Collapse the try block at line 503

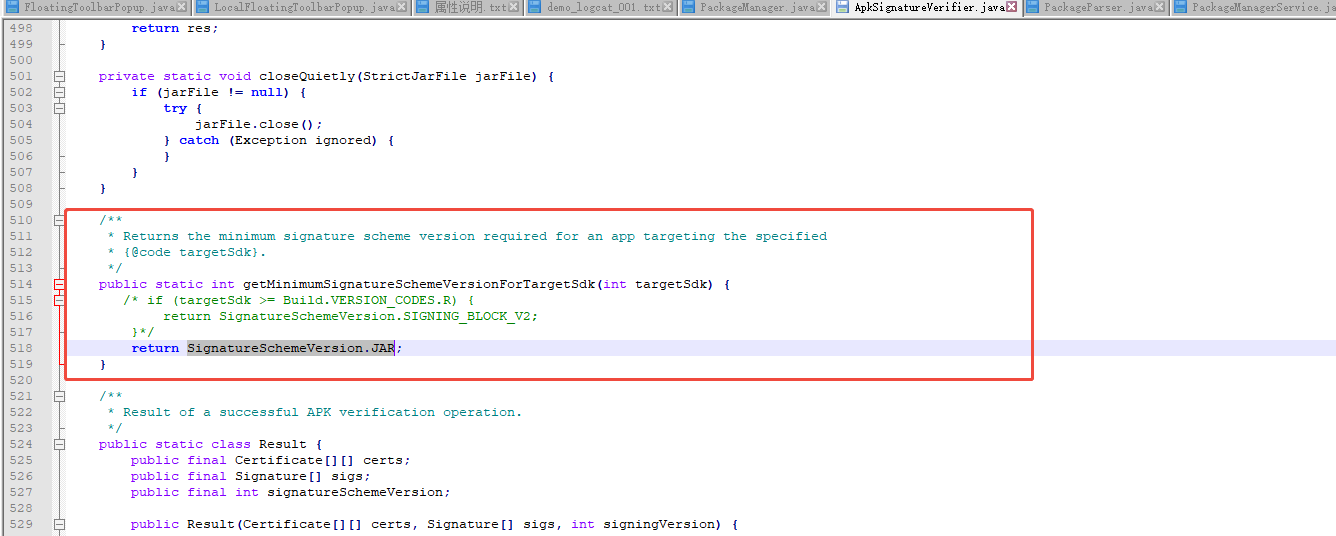click(59, 108)
